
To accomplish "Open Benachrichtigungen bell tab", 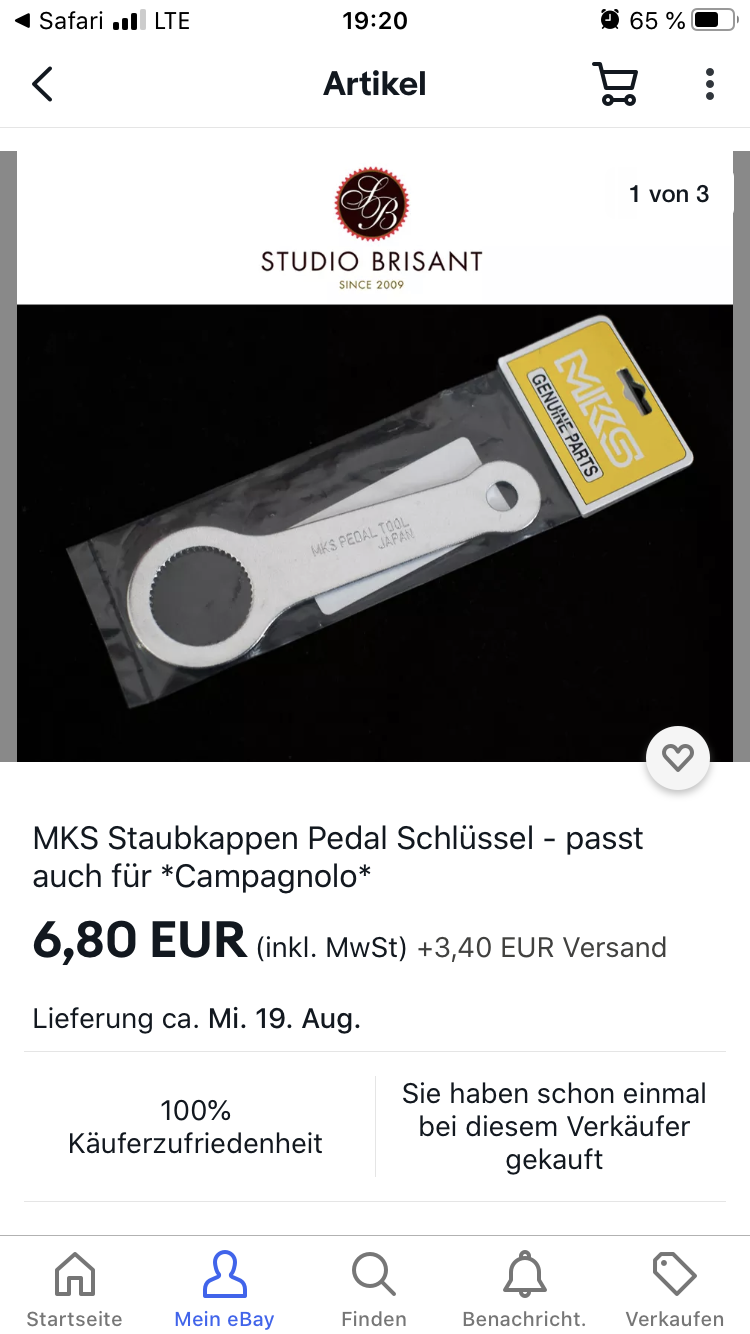I will [524, 1290].
